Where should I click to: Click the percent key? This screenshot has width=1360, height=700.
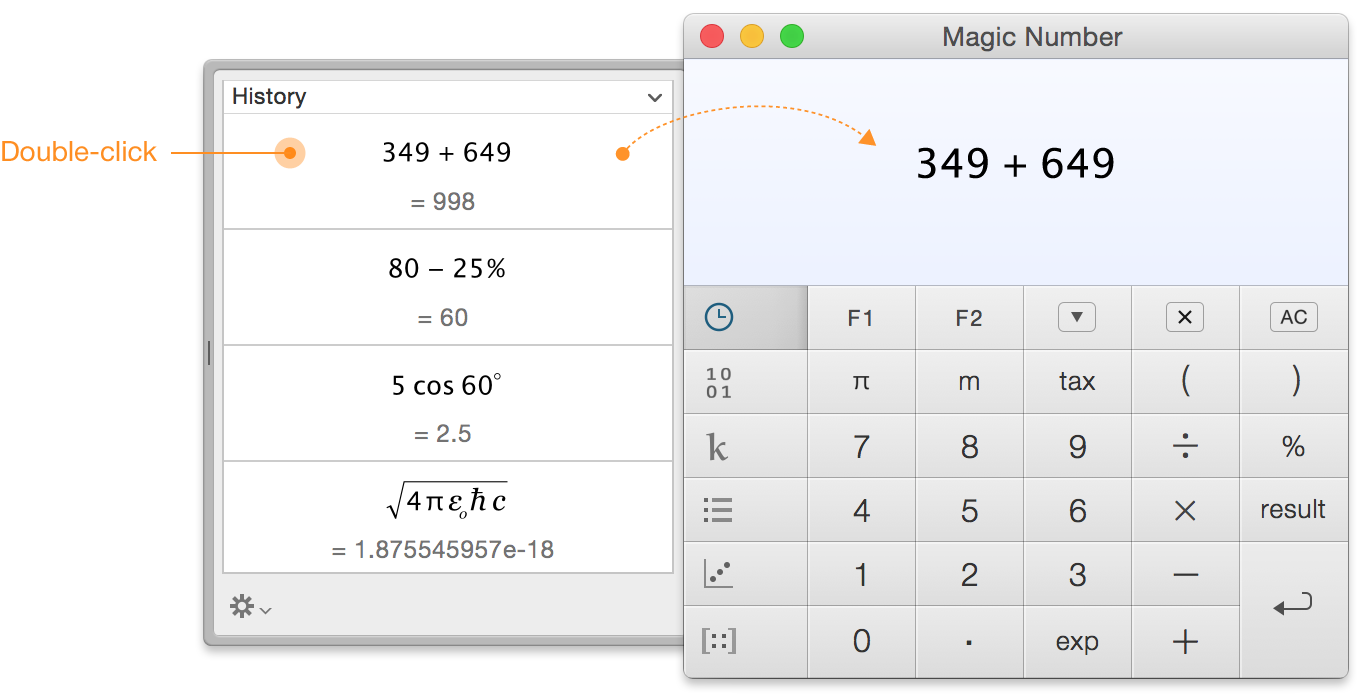point(1294,446)
